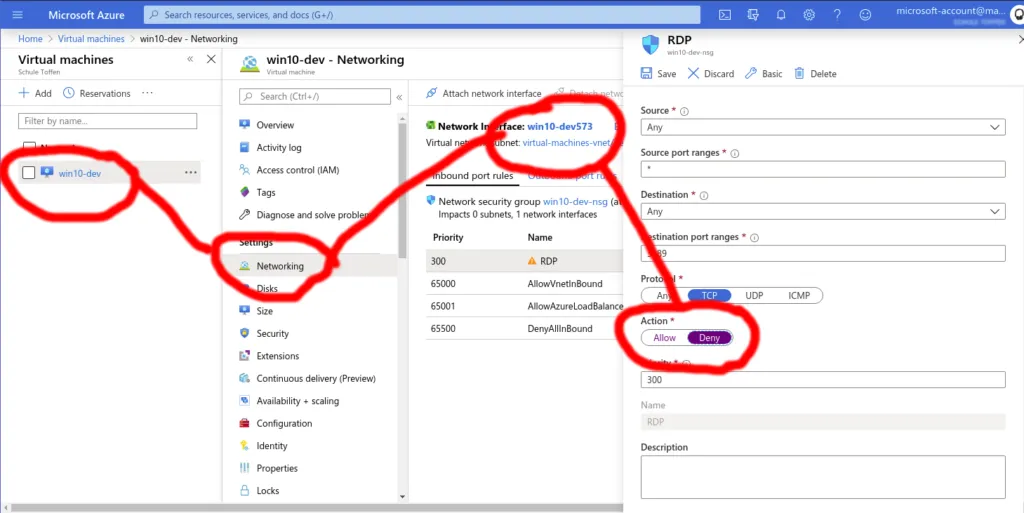This screenshot has height=513, width=1024.
Task: Show info tooltip for Source field
Action: [684, 111]
